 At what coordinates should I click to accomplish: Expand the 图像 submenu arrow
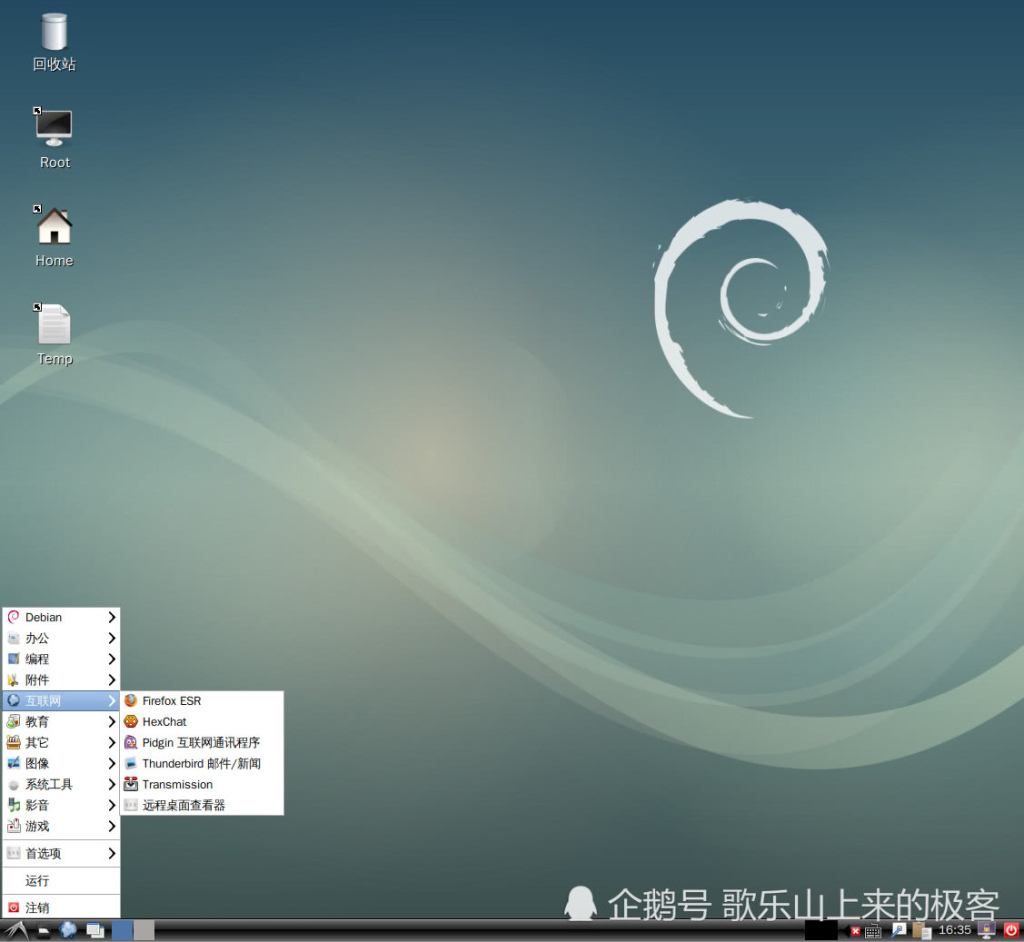coord(112,764)
